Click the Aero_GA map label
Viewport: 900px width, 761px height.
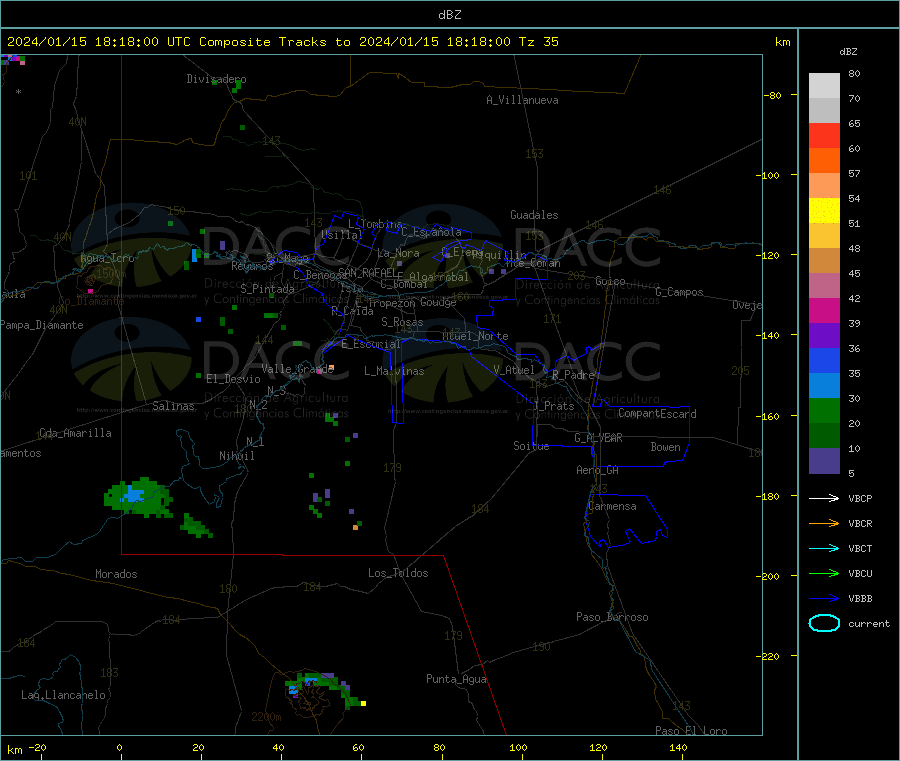click(x=598, y=470)
